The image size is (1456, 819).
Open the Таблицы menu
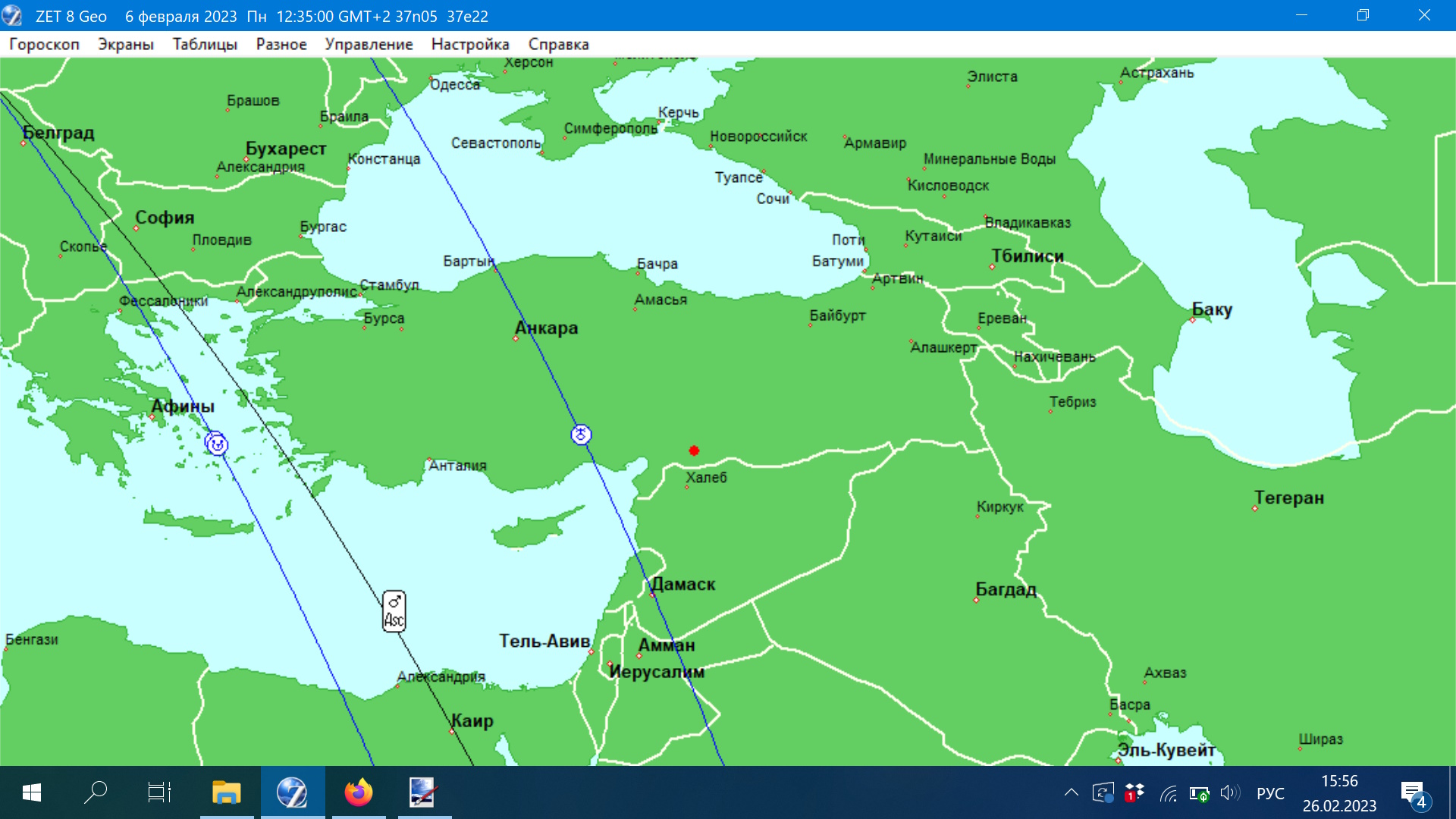(x=205, y=44)
